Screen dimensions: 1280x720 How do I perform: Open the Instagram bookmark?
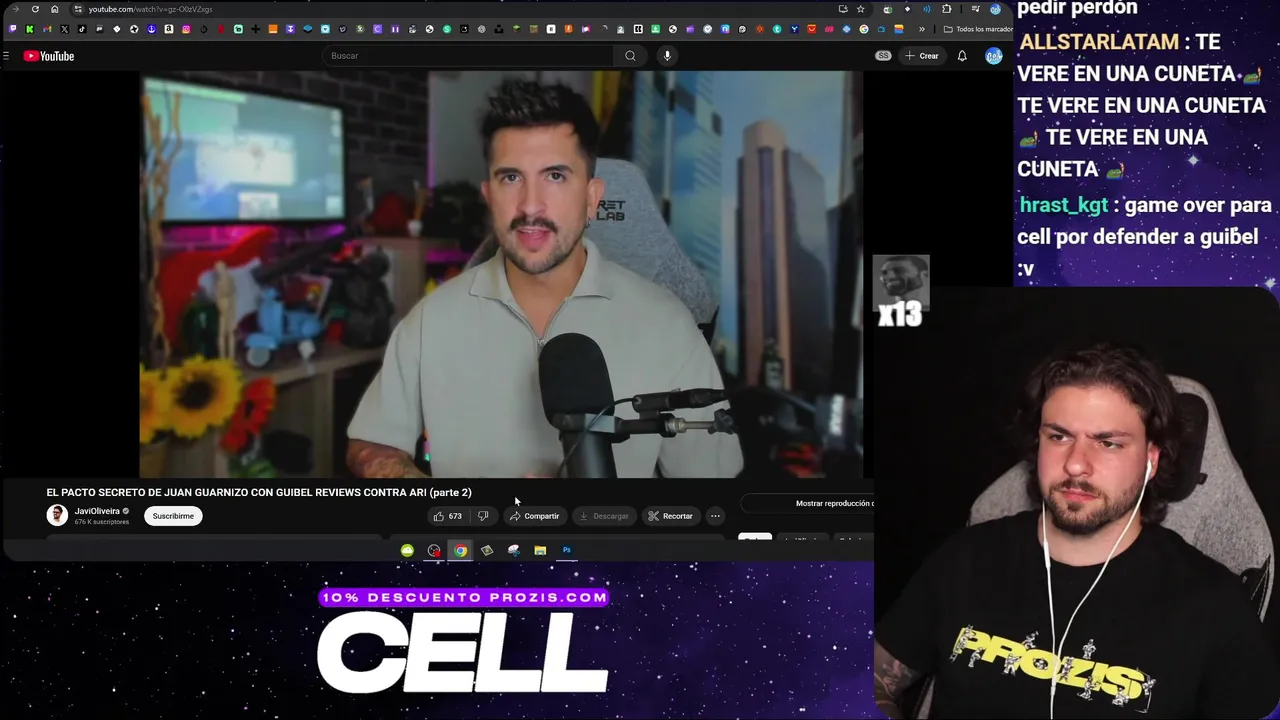pos(186,29)
